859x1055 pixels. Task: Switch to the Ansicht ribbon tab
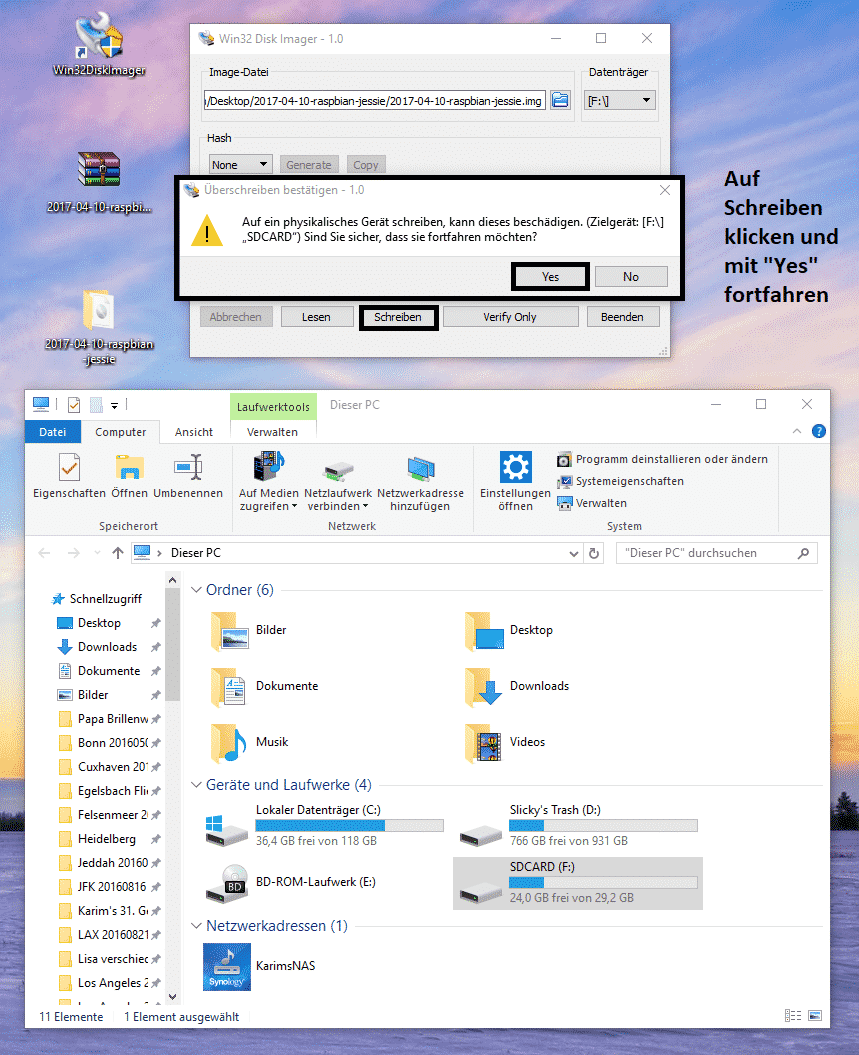[194, 432]
